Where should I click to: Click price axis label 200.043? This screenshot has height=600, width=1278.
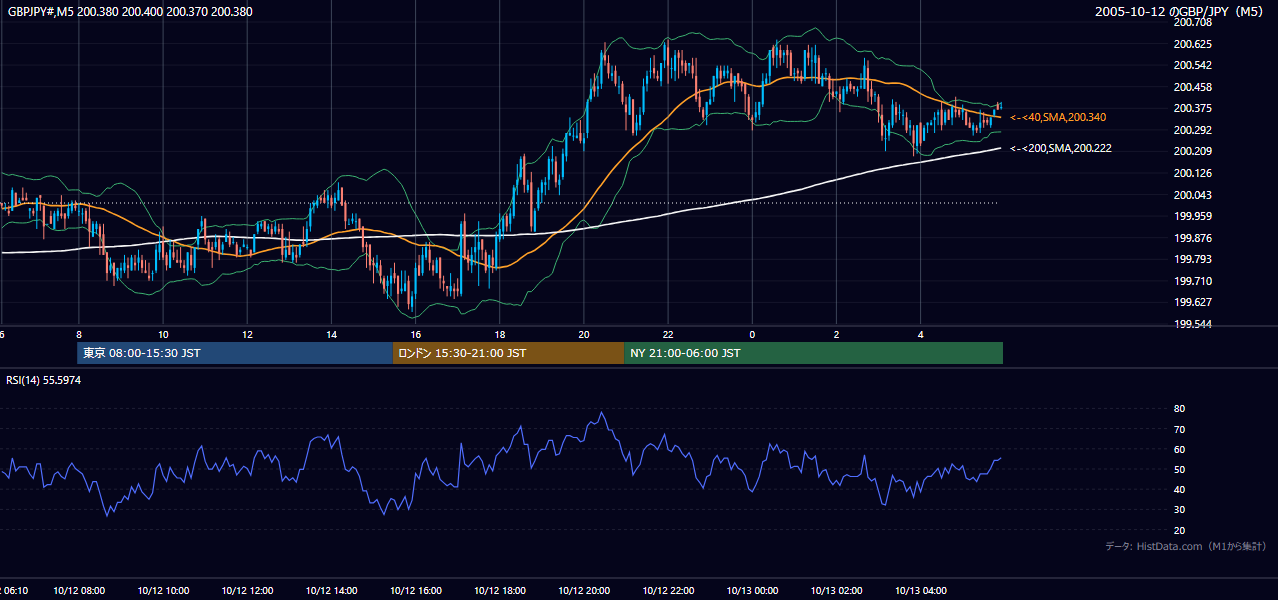point(1193,195)
